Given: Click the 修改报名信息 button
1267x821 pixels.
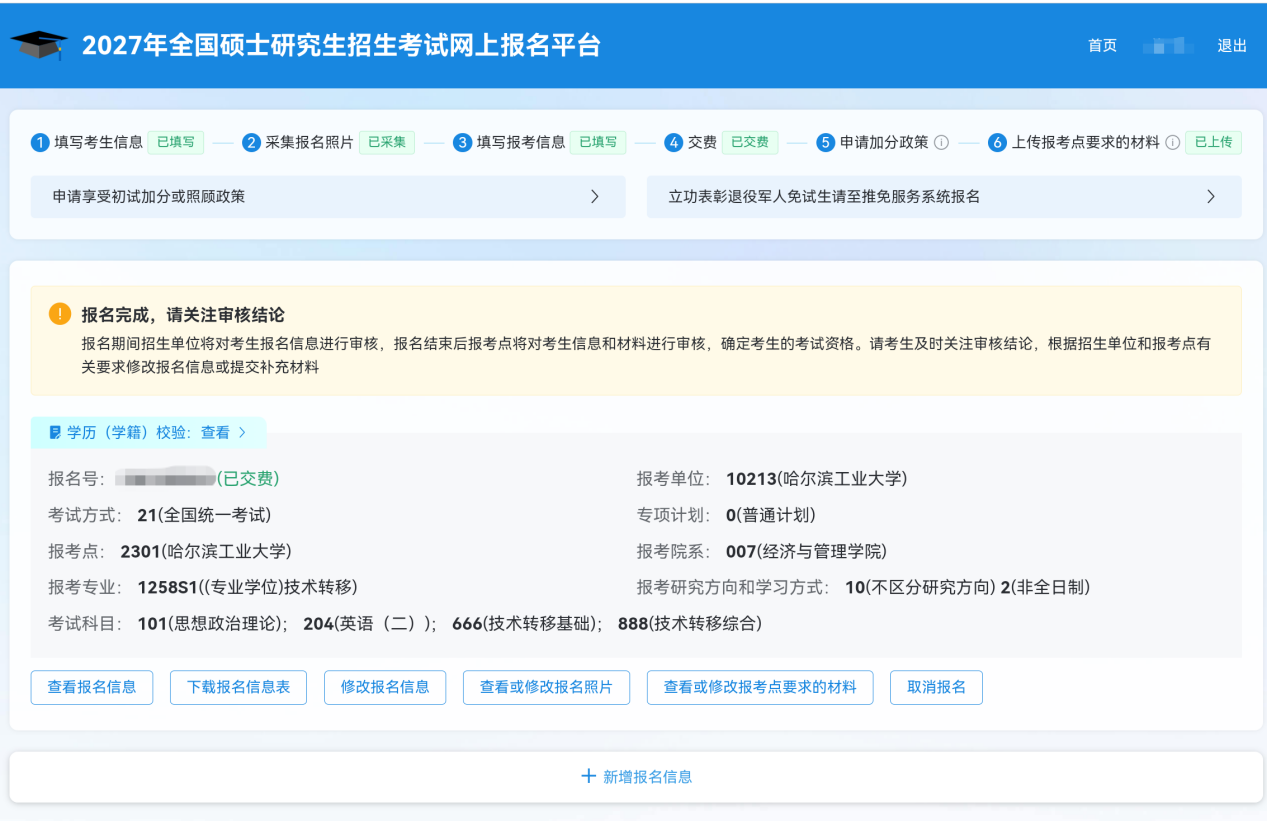Looking at the screenshot, I should pyautogui.click(x=385, y=687).
